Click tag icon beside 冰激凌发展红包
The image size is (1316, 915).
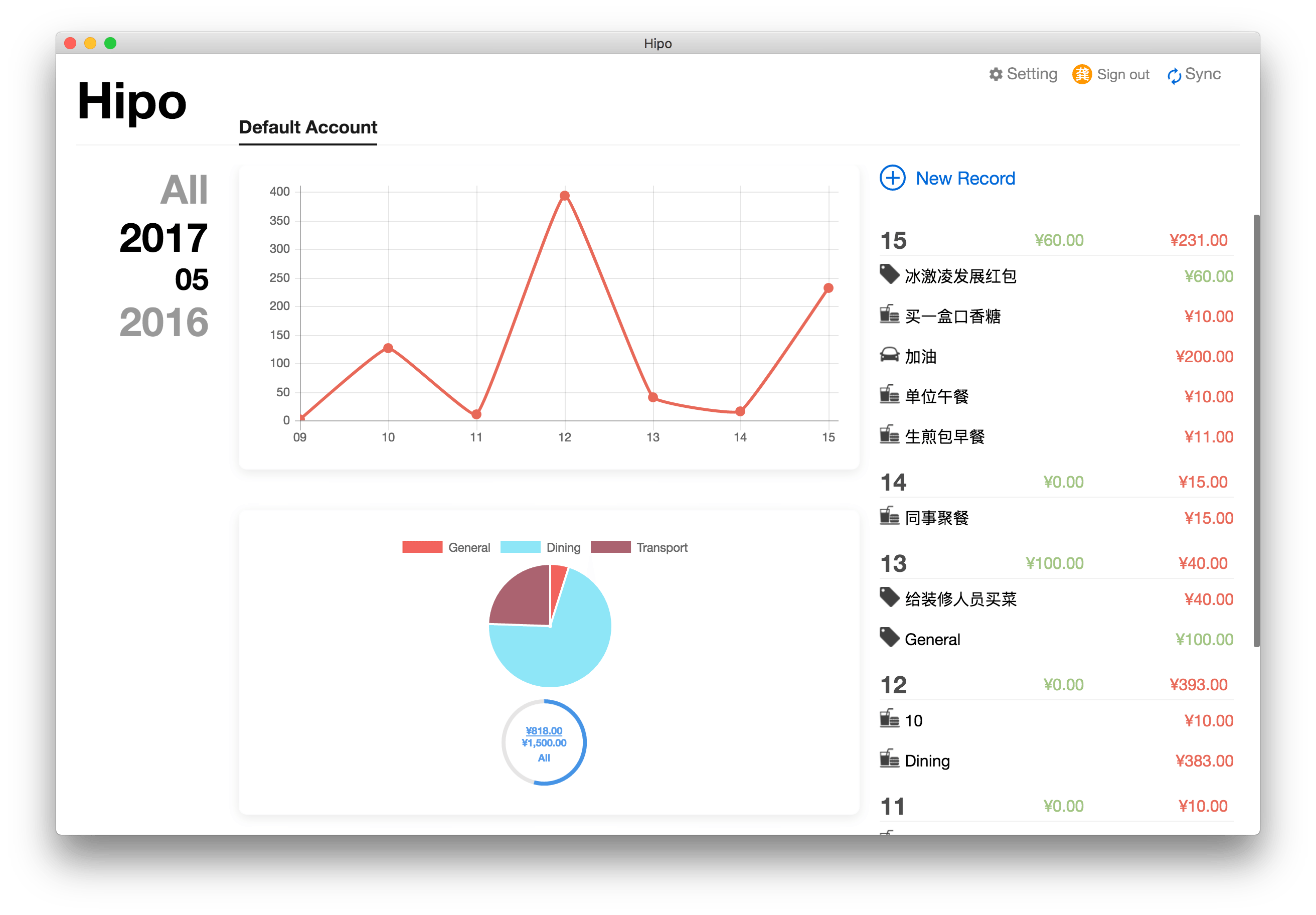click(889, 274)
